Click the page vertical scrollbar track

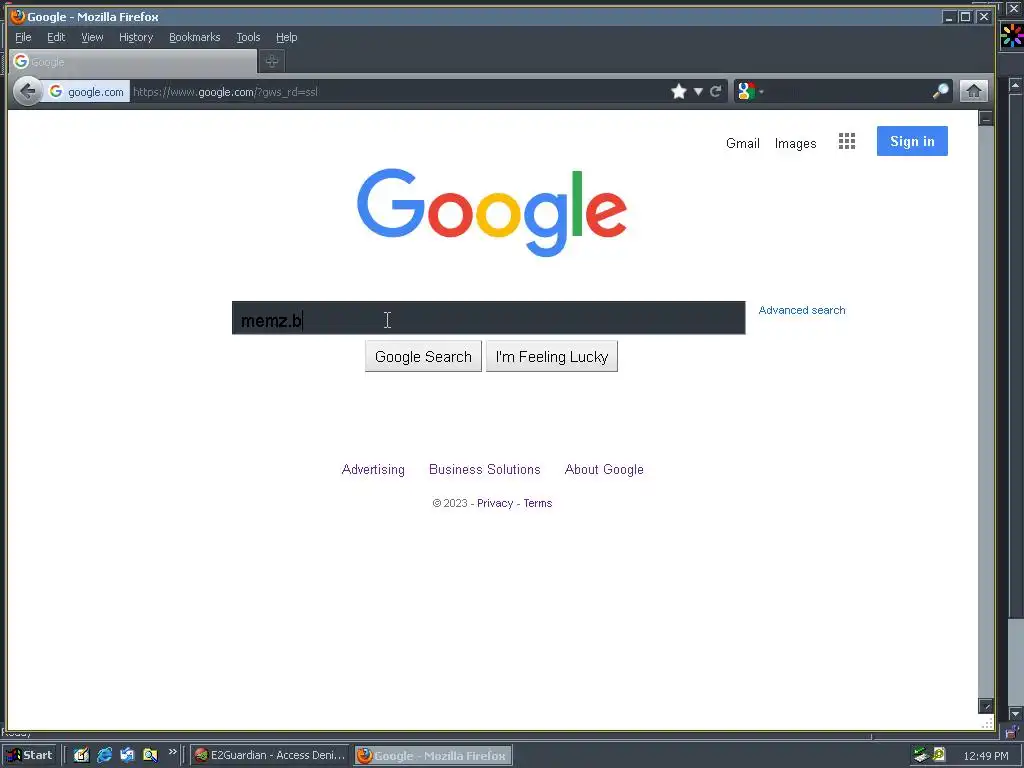(986, 411)
